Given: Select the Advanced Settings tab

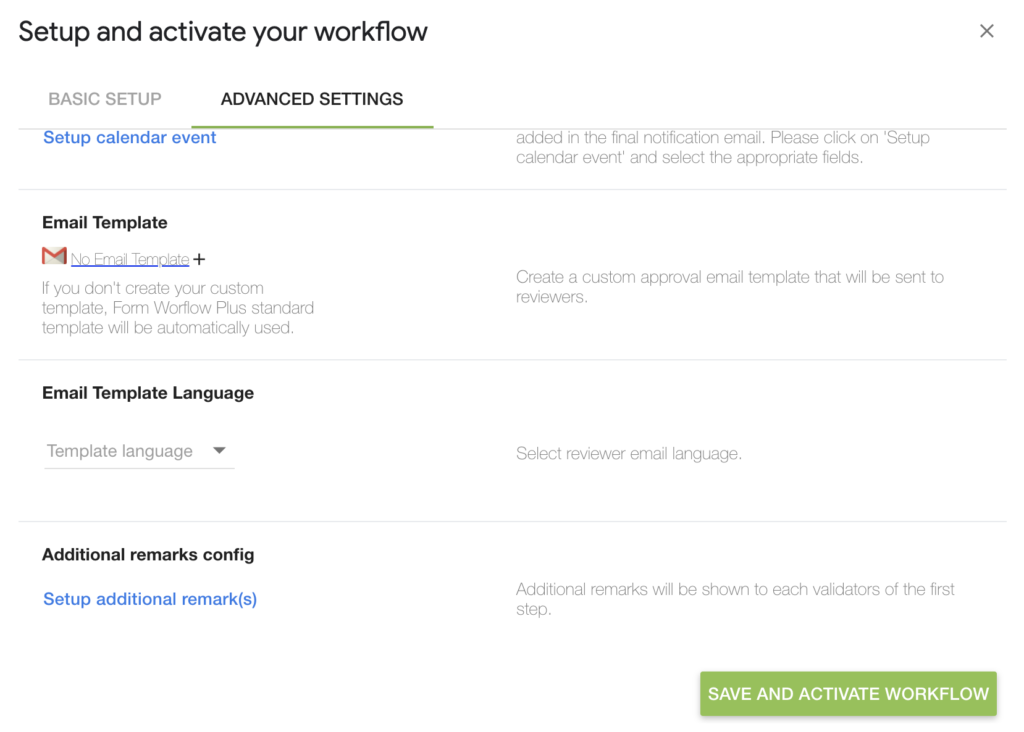Looking at the screenshot, I should pos(312,99).
